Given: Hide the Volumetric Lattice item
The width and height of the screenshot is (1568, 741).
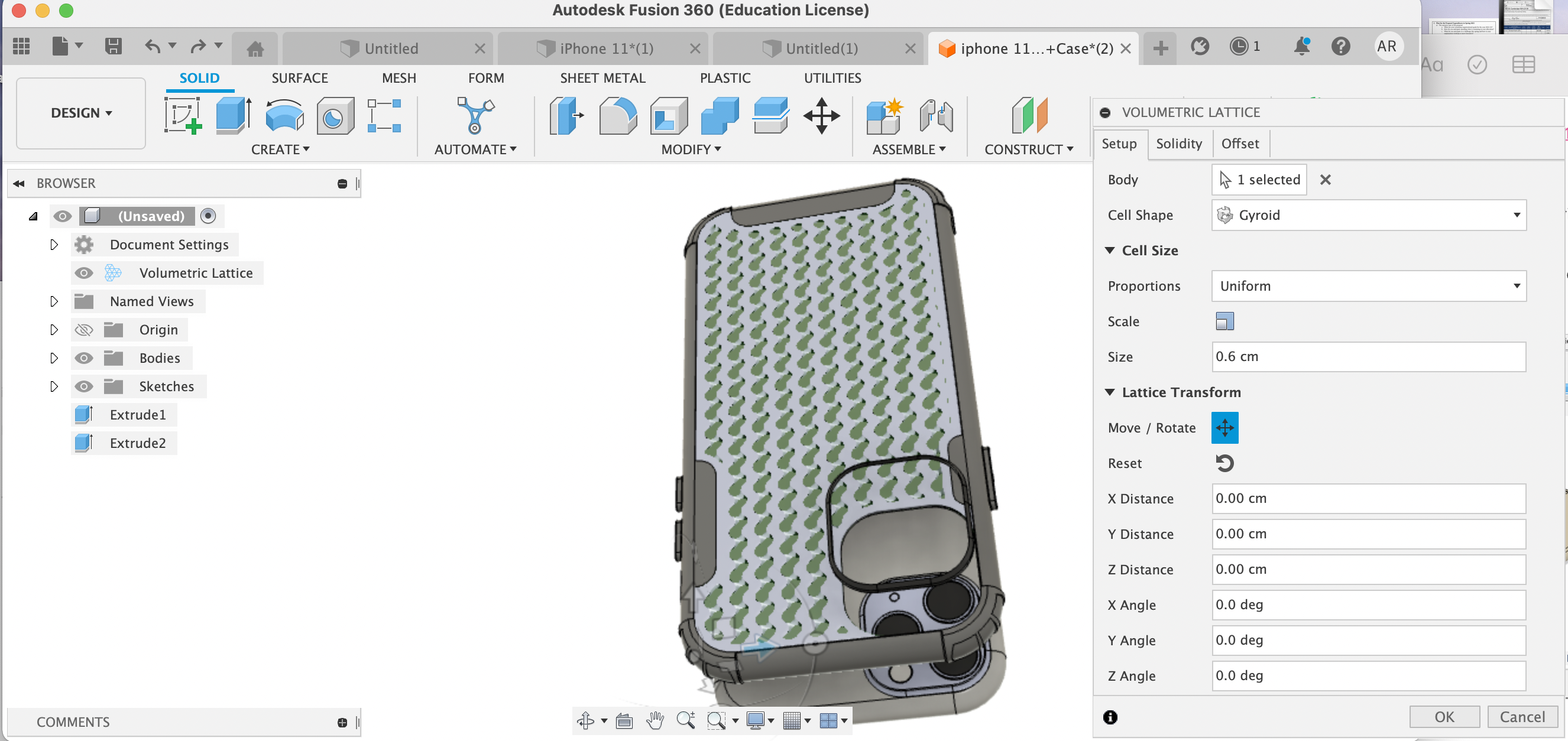Looking at the screenshot, I should 83,273.
